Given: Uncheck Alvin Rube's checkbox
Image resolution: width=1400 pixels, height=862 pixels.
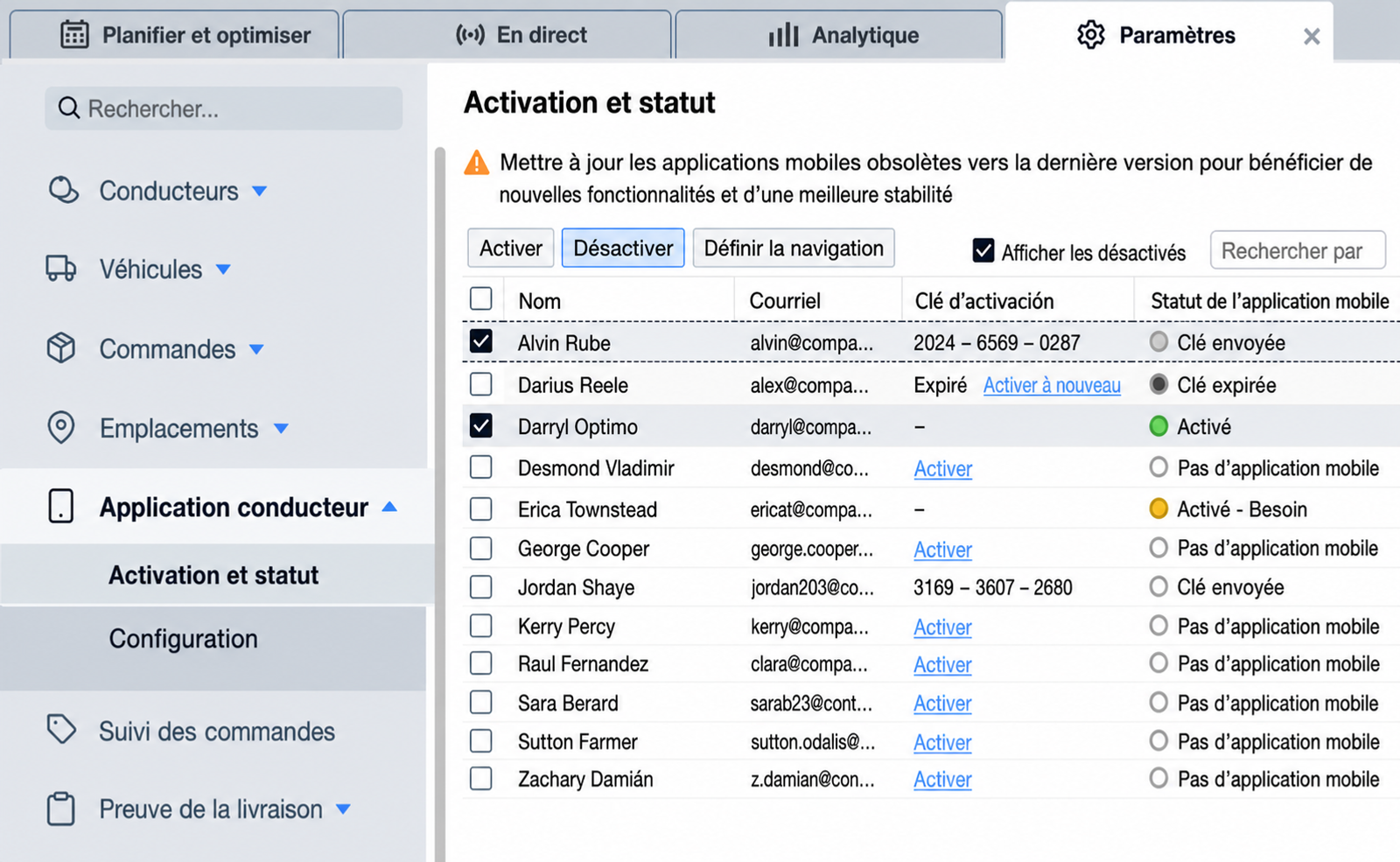Looking at the screenshot, I should (x=481, y=341).
